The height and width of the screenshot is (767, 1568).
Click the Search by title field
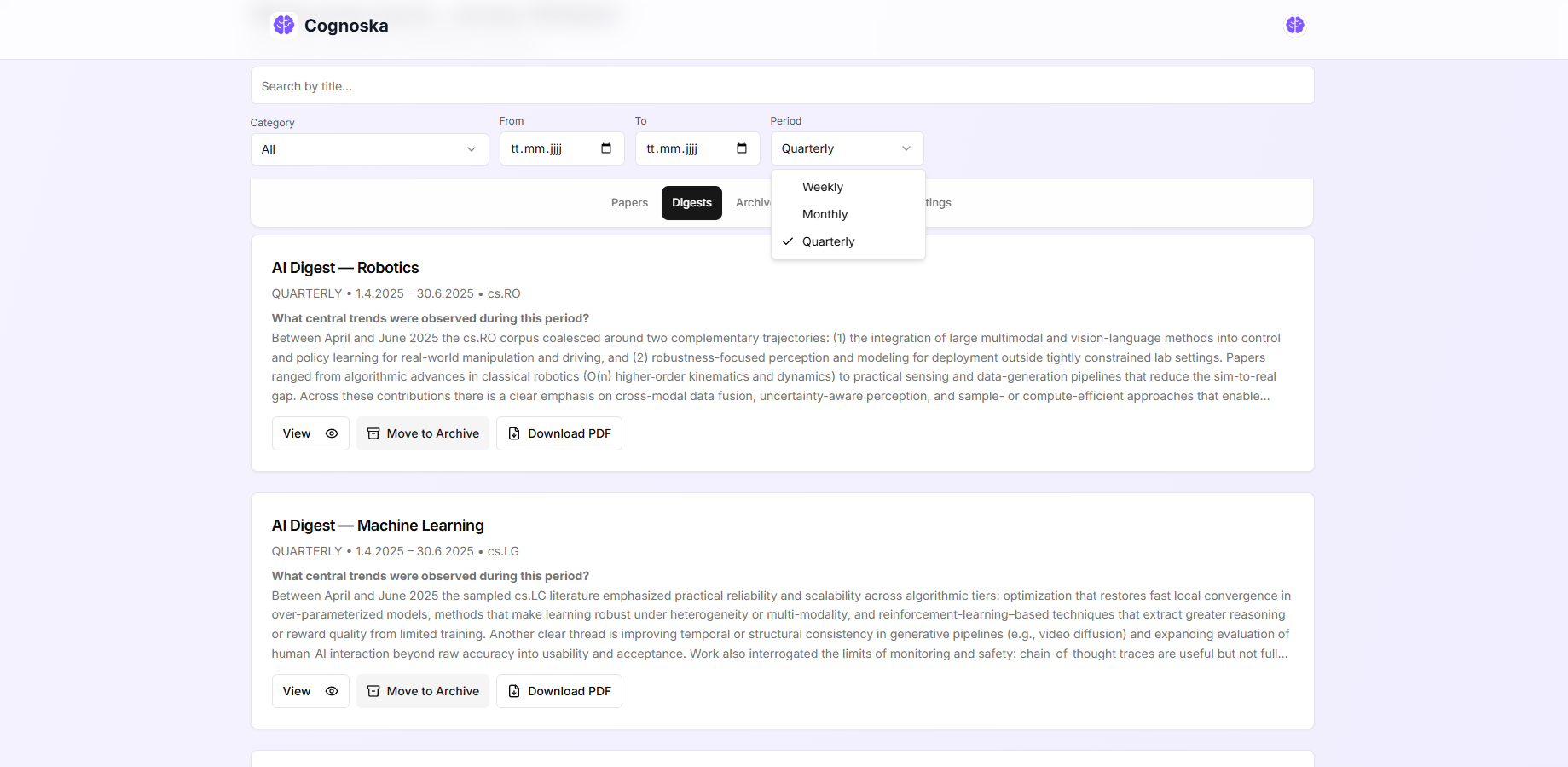click(782, 85)
